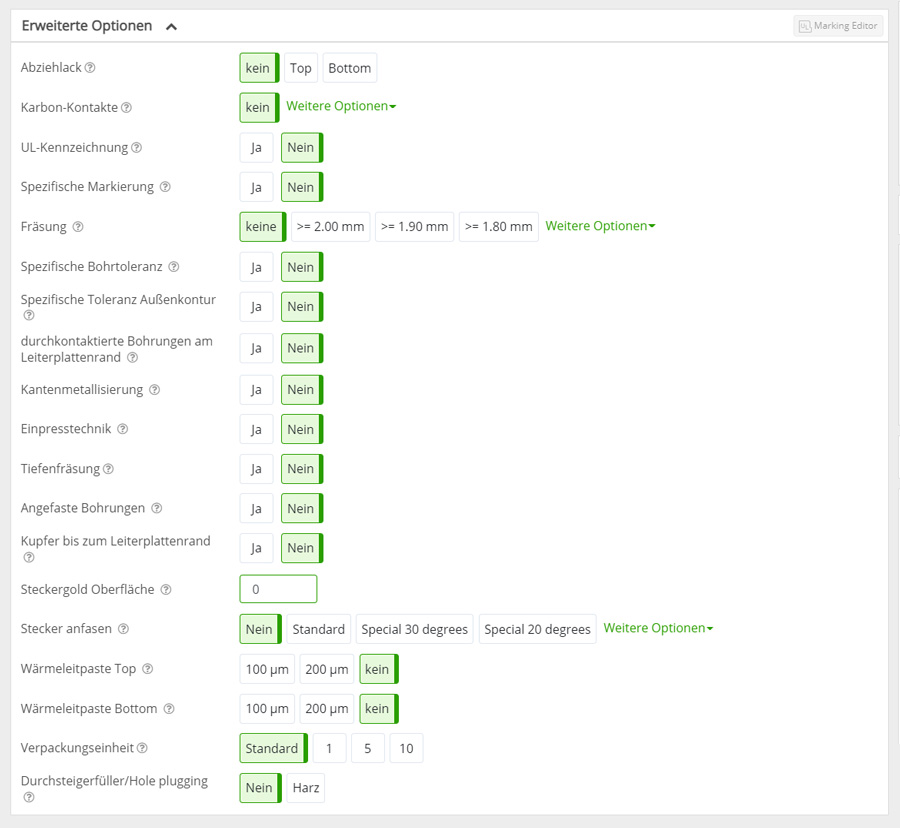The image size is (900, 828).
Task: Click the Steckergold Oberfläche input field
Action: [278, 589]
